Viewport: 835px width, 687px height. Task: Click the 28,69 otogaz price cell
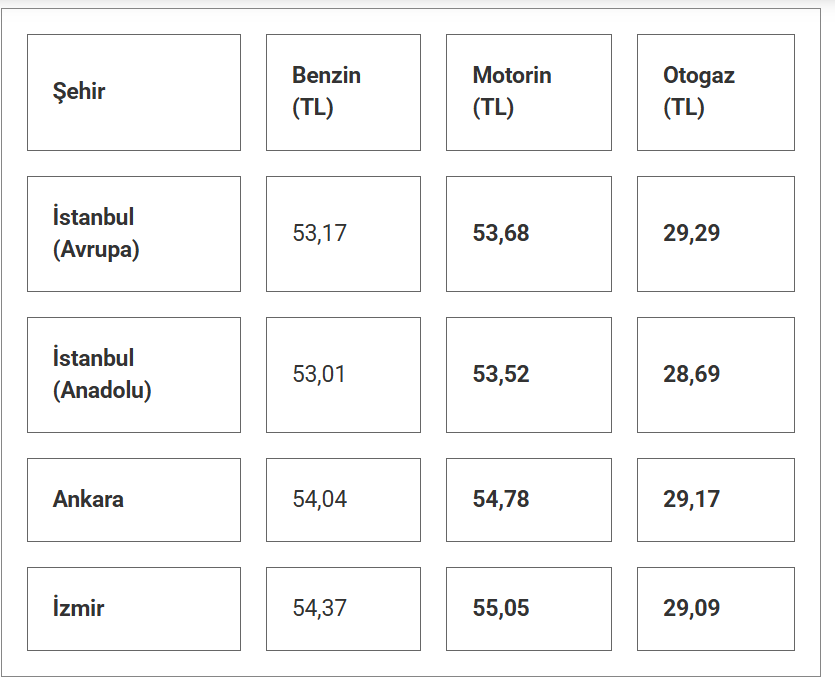pyautogui.click(x=715, y=375)
